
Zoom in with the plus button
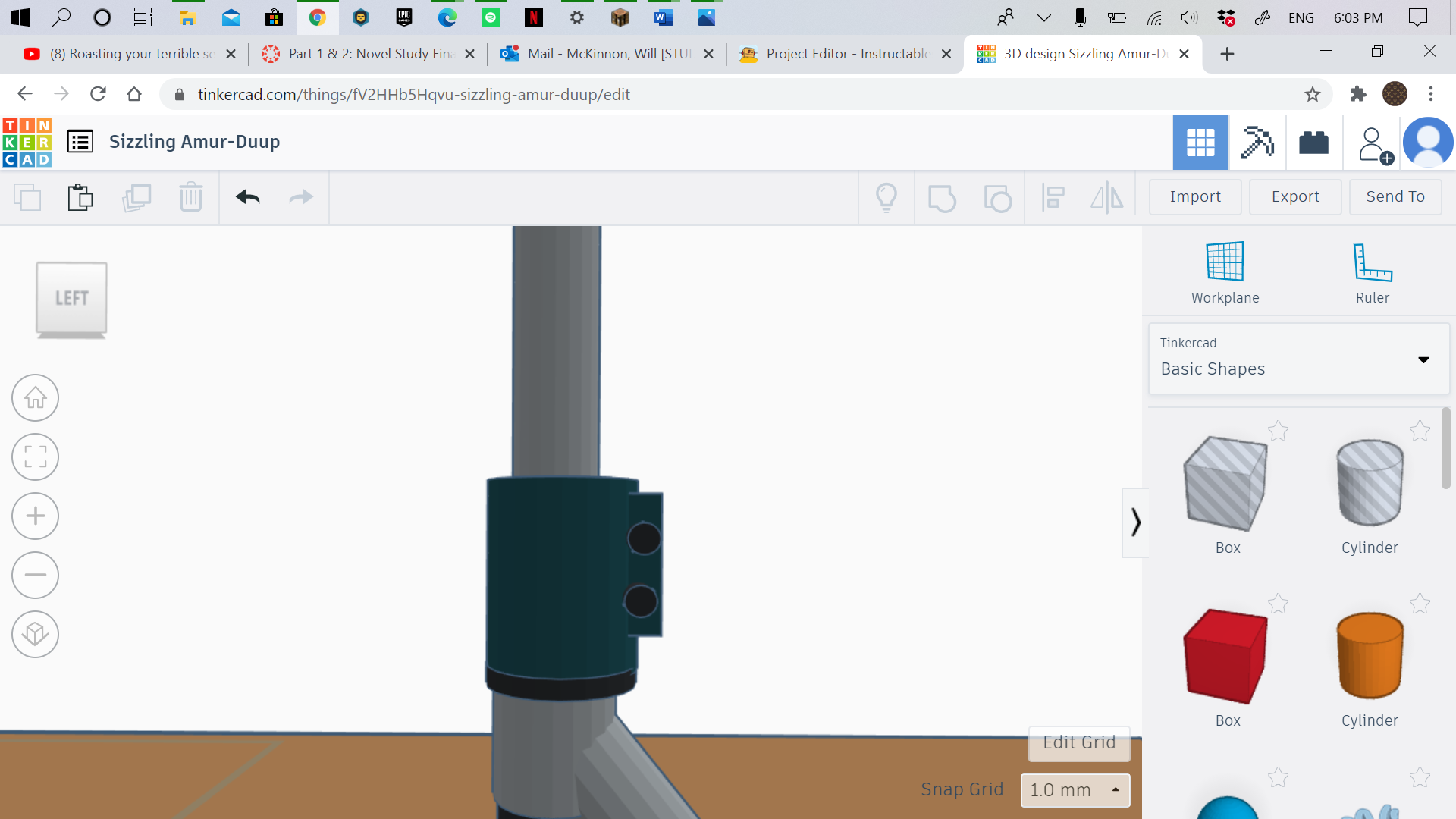36,516
